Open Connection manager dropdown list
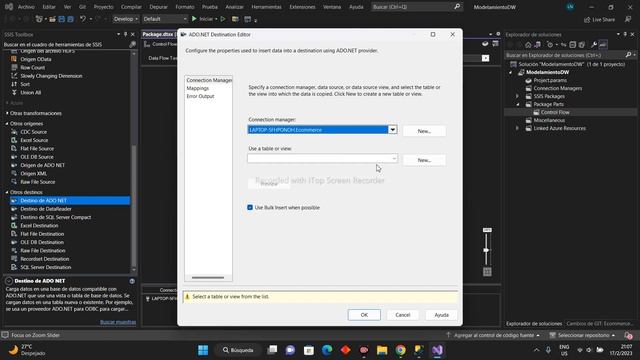The height and width of the screenshot is (360, 640). click(392, 130)
